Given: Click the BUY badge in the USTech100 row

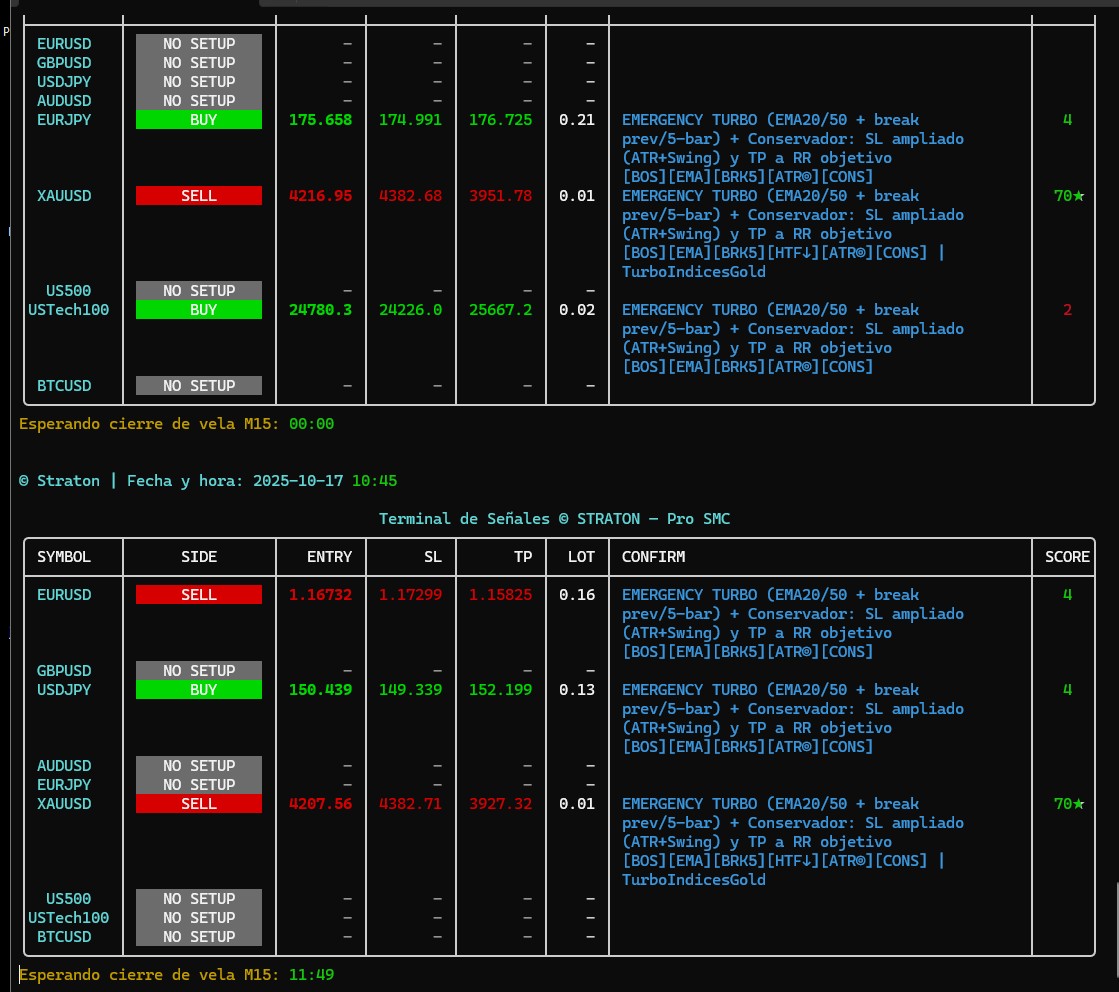Looking at the screenshot, I should tap(198, 310).
